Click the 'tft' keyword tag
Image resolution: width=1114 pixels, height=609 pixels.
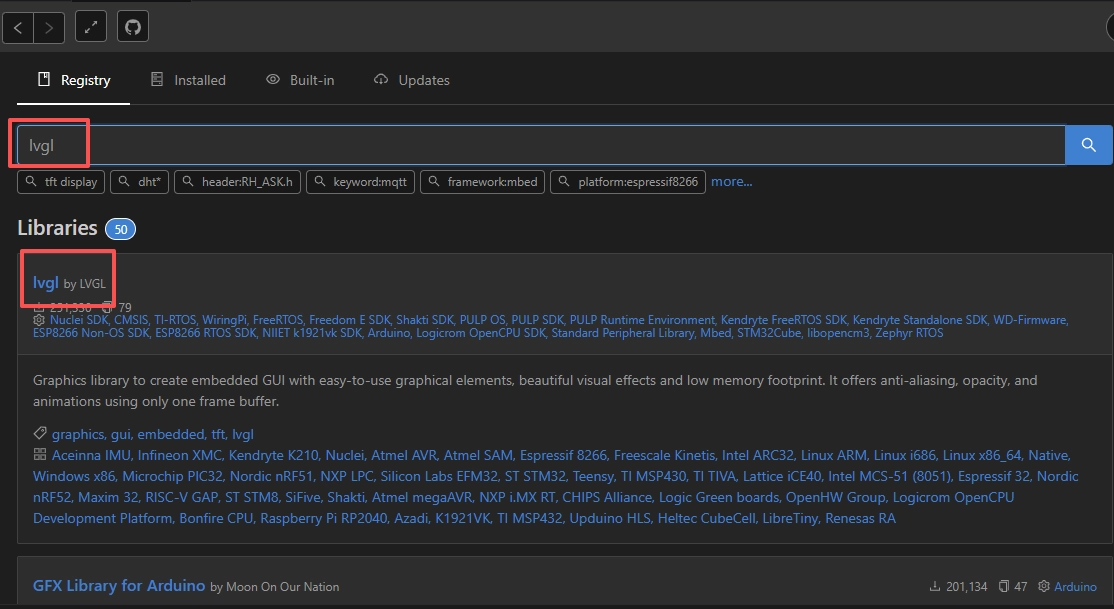pos(218,434)
